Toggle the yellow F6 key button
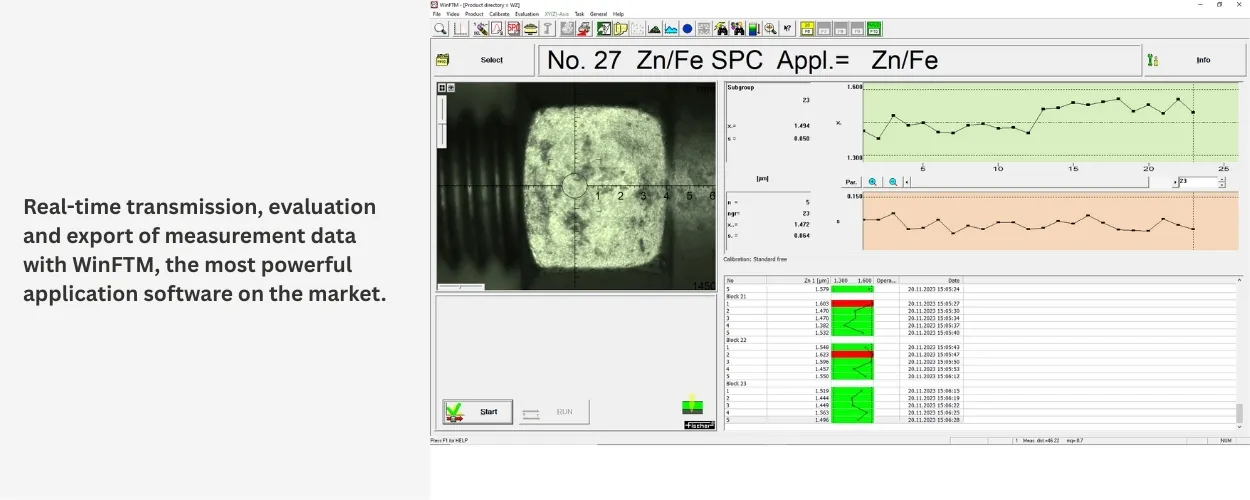 click(x=807, y=28)
